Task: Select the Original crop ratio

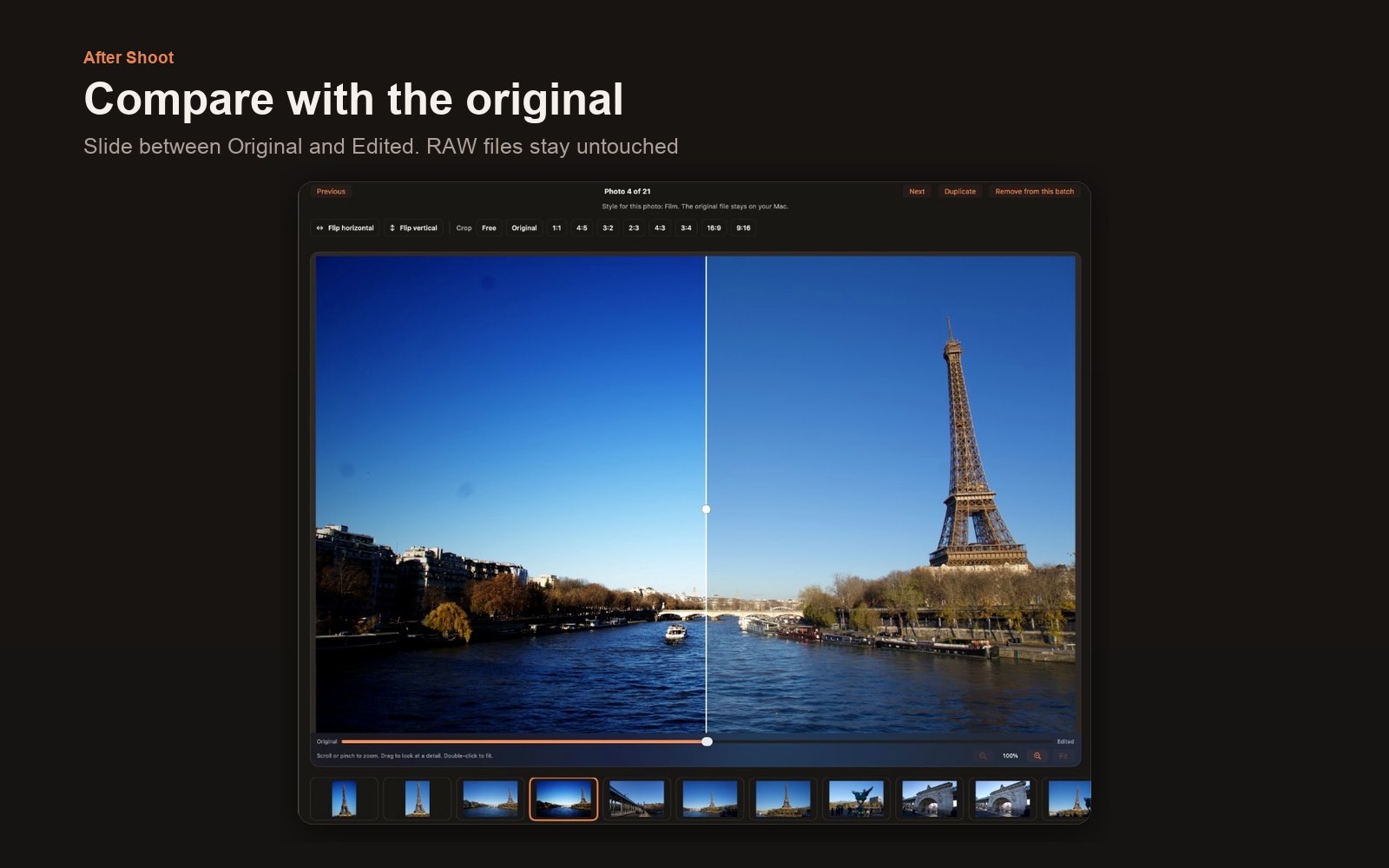Action: 524,228
